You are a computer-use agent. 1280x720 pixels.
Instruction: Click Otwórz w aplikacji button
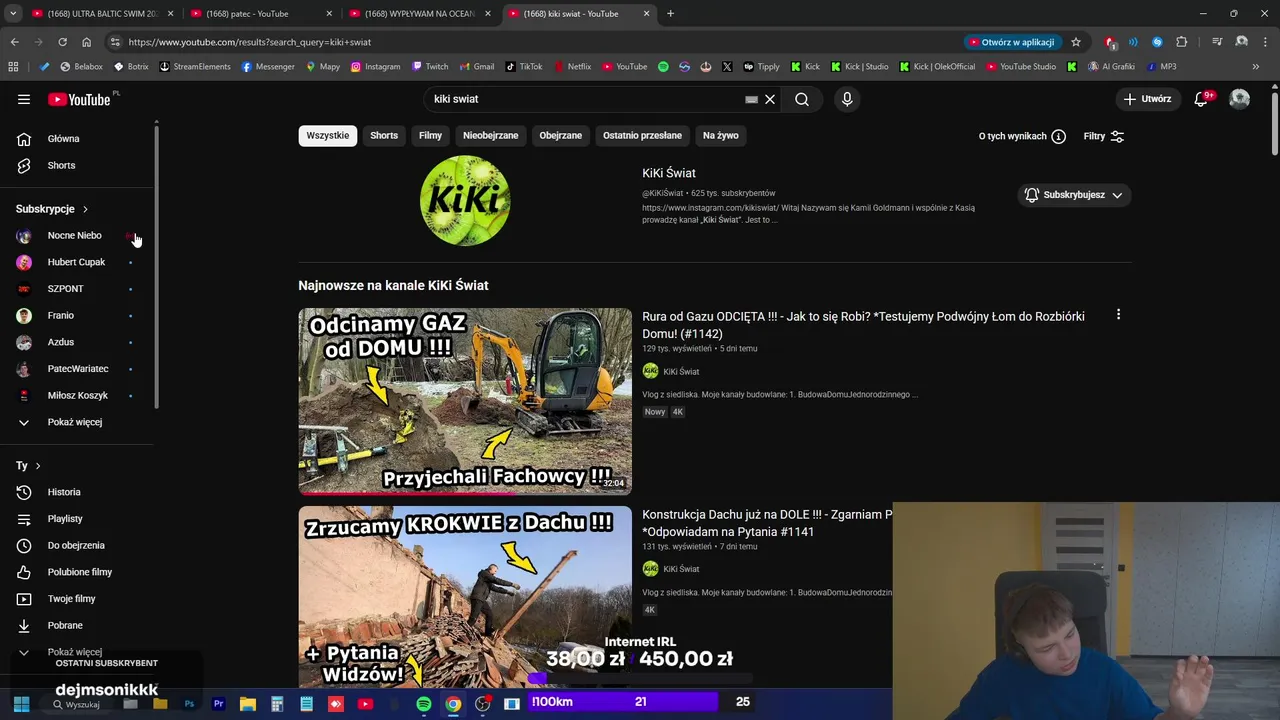pos(1011,42)
